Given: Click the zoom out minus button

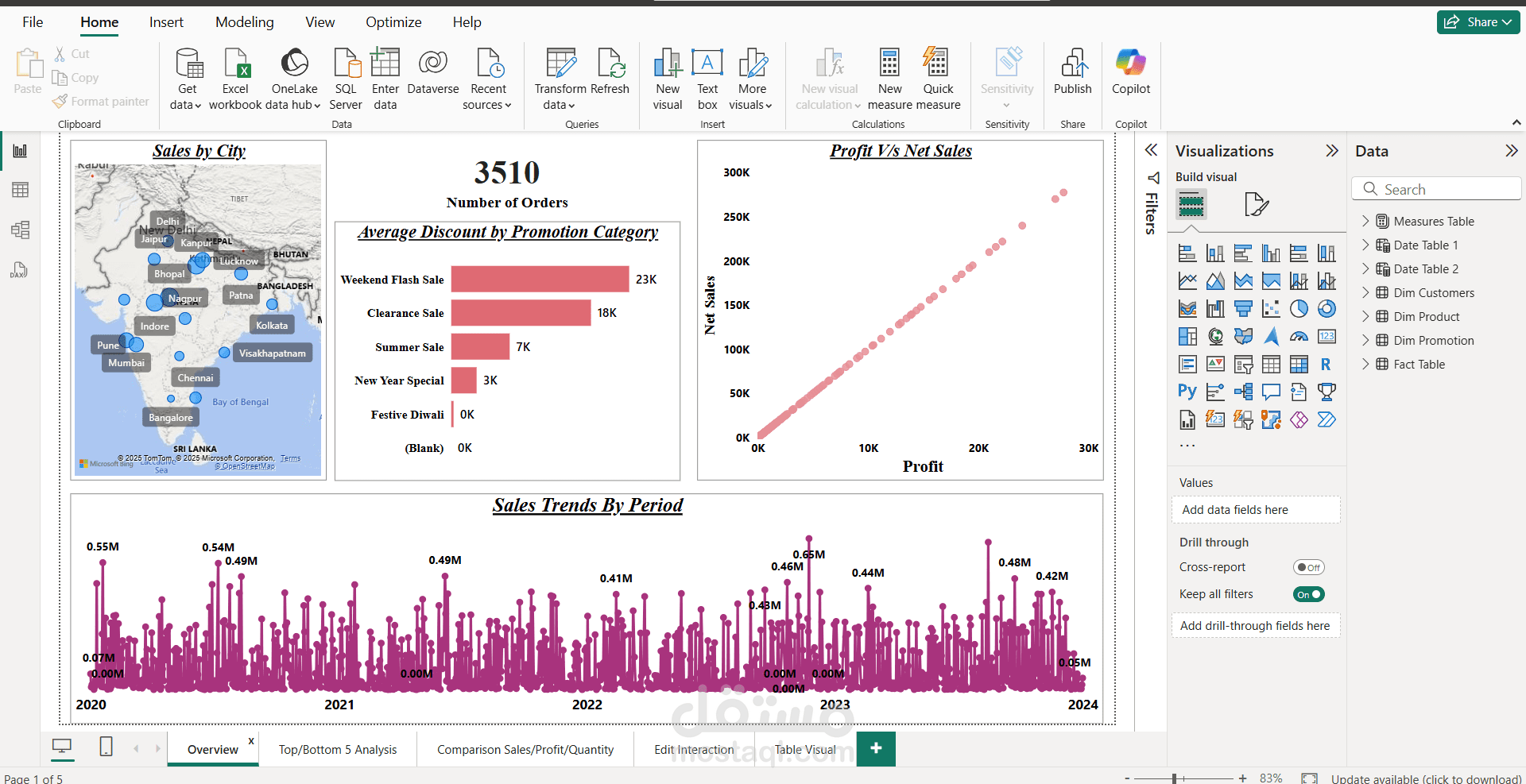Looking at the screenshot, I should [x=1126, y=778].
